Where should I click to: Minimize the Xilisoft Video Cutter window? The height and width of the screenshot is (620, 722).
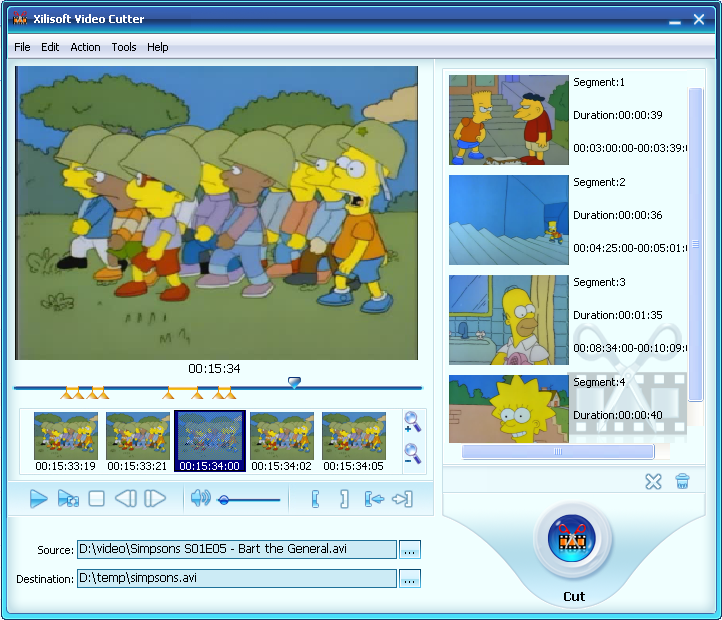click(675, 21)
